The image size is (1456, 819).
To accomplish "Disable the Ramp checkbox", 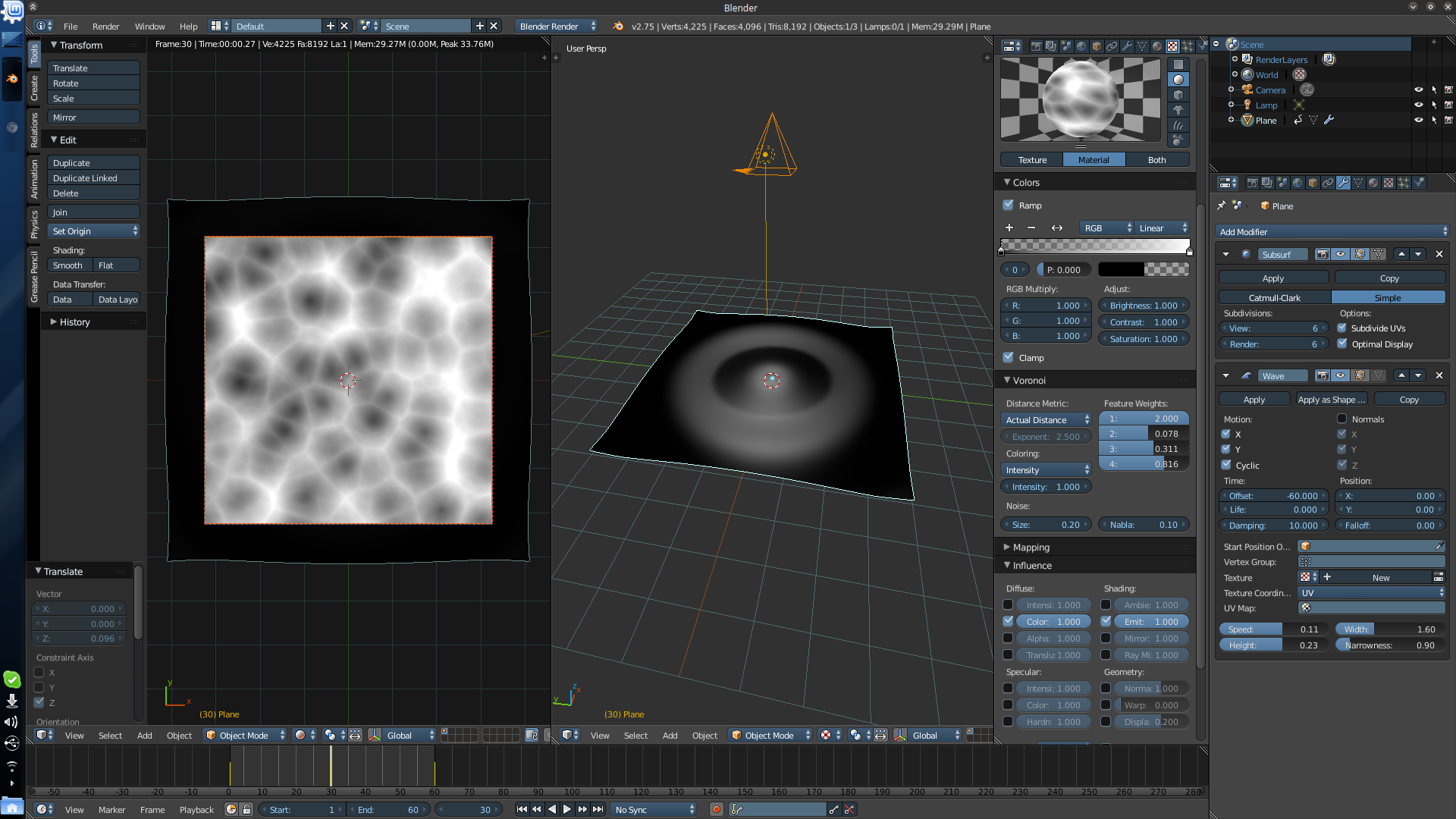I will pos(1008,205).
